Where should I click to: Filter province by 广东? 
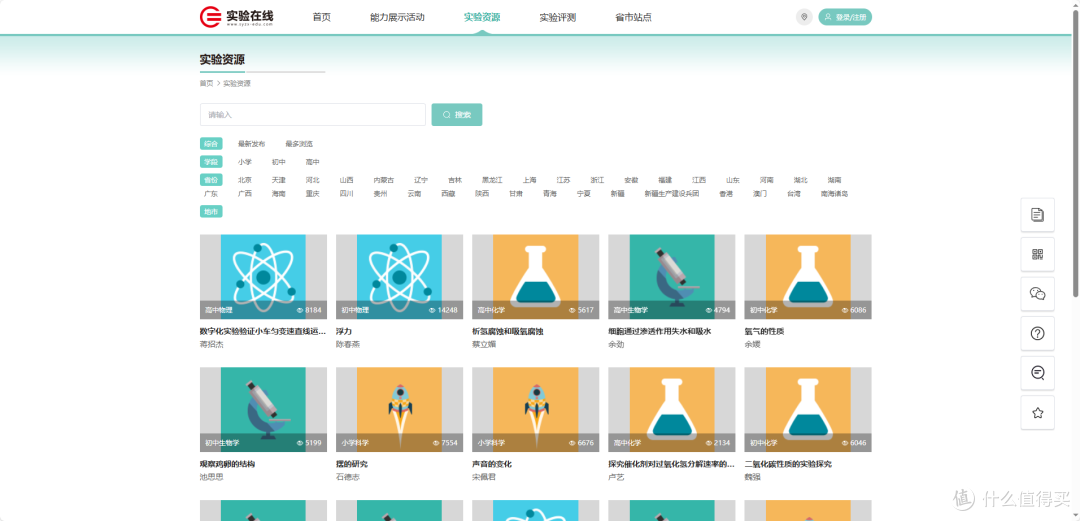click(x=211, y=194)
